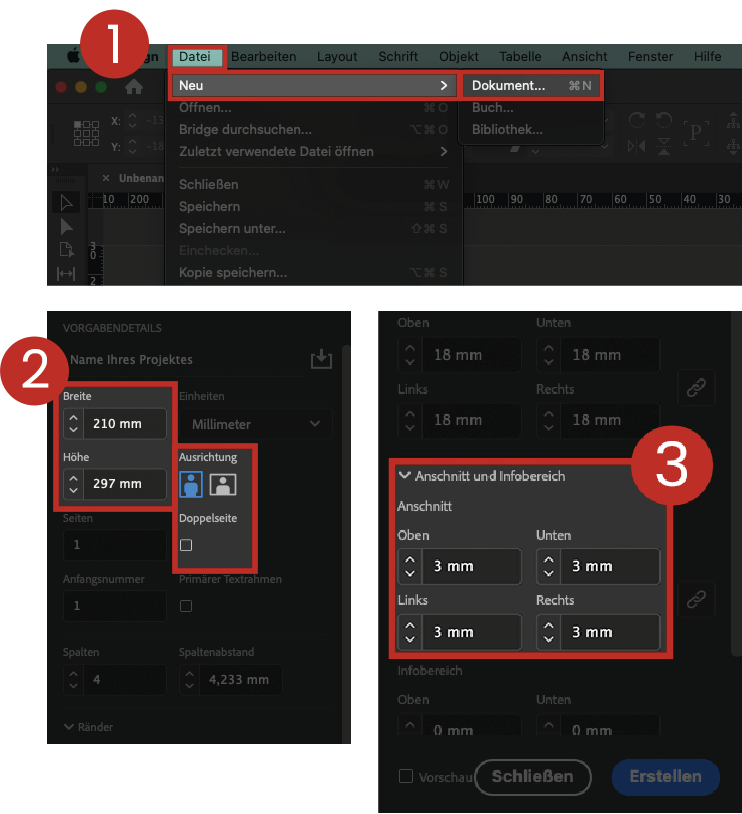Click the Anfangsnummer field
Viewport: 742px width, 814px height.
115,606
